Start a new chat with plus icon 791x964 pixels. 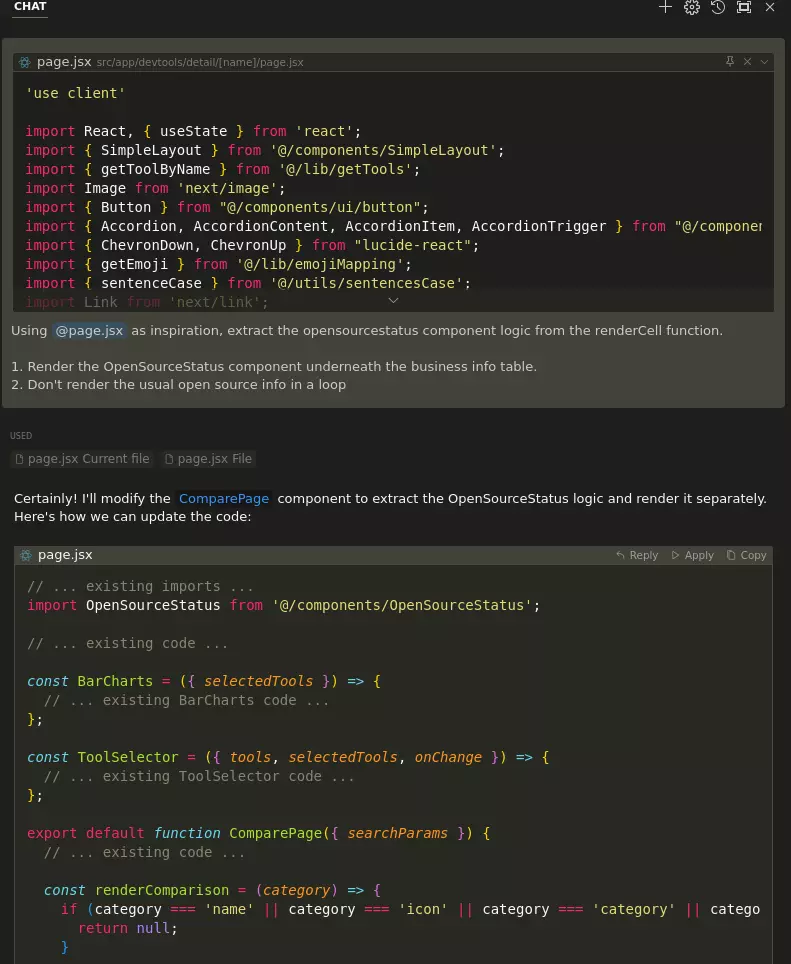pyautogui.click(x=665, y=7)
